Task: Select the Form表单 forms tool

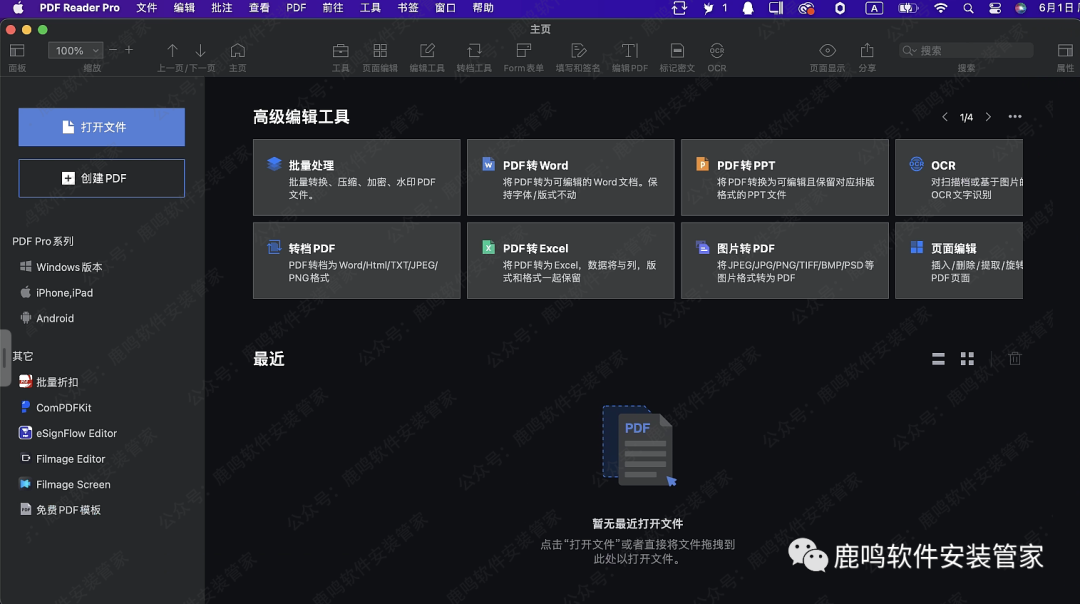Action: [523, 55]
